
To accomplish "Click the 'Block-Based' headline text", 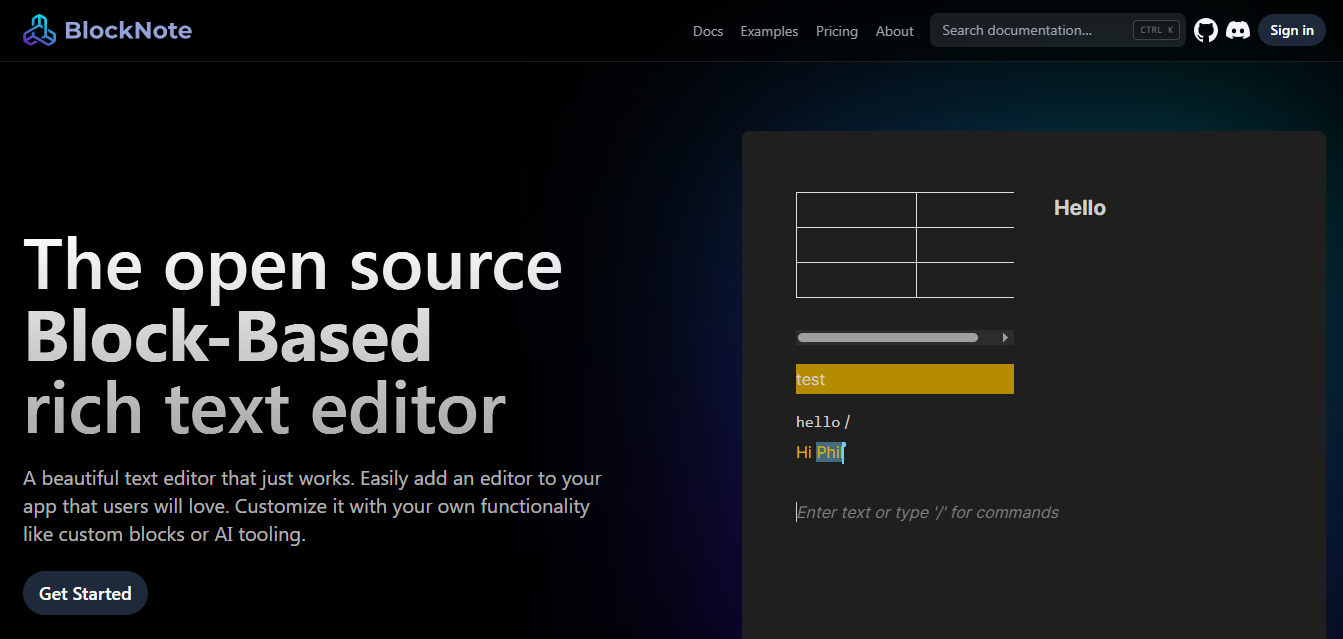I will tap(228, 336).
